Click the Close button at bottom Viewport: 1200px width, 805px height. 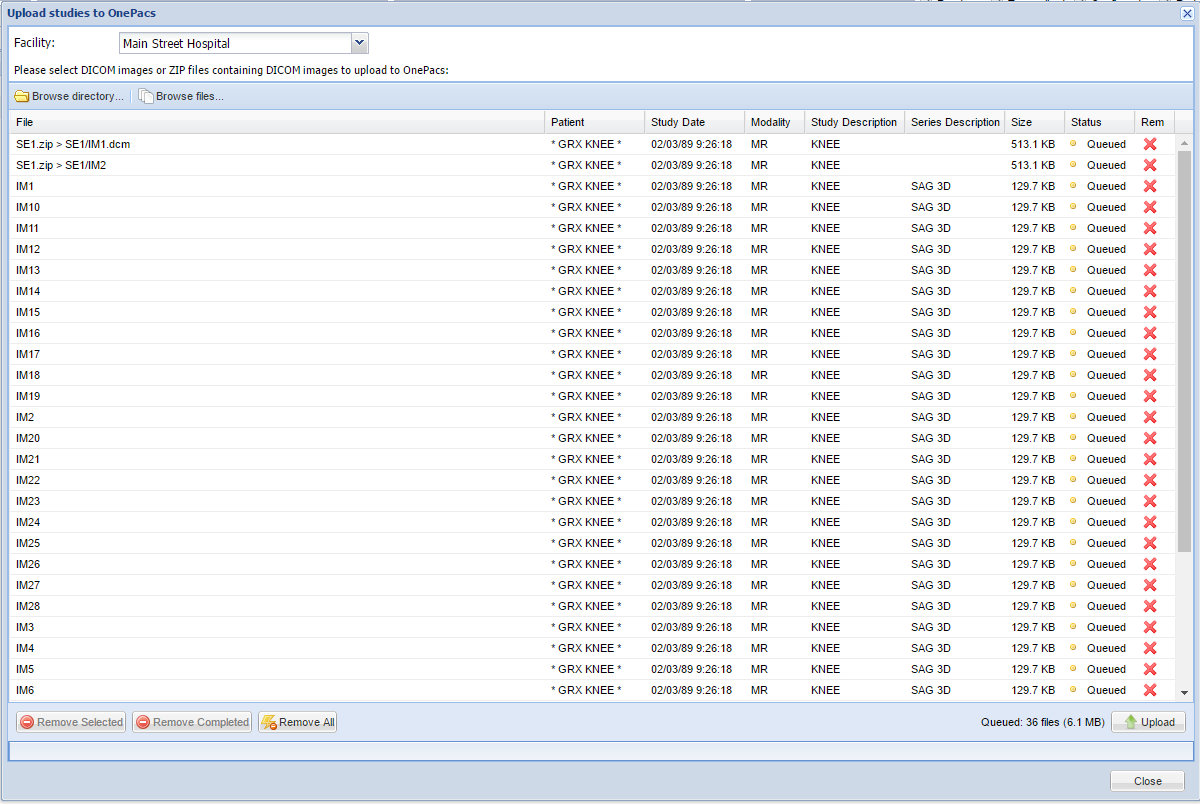1147,781
